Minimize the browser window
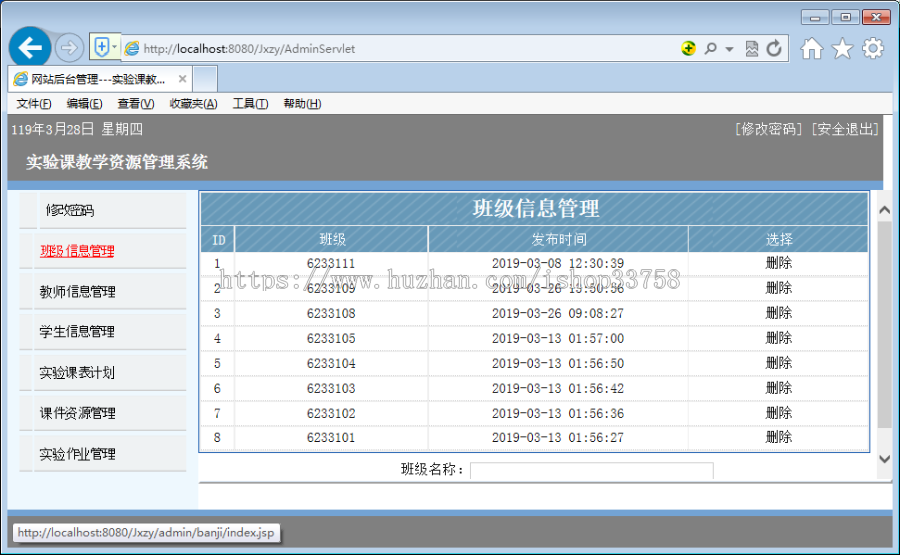Image resolution: width=900 pixels, height=555 pixels. (x=814, y=17)
